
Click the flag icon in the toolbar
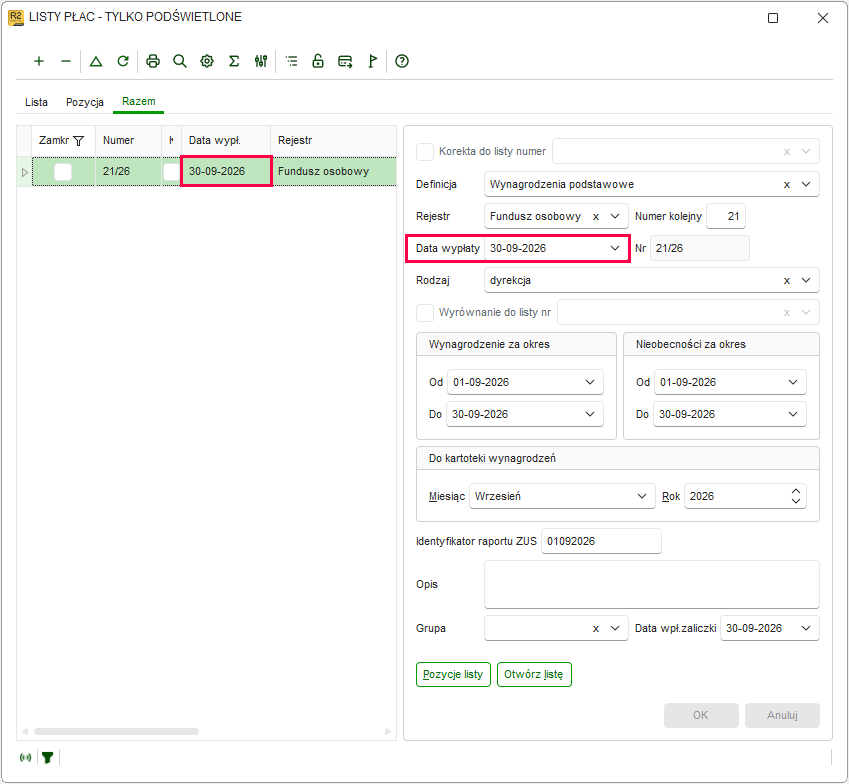click(x=373, y=61)
